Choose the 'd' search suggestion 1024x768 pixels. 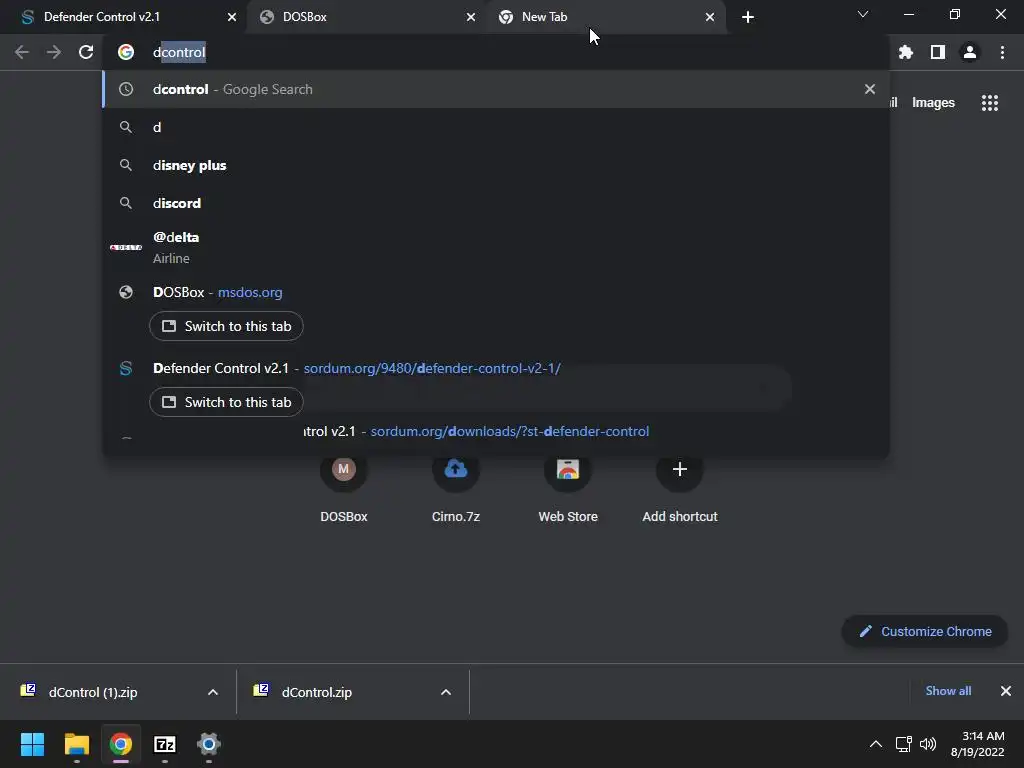496,127
